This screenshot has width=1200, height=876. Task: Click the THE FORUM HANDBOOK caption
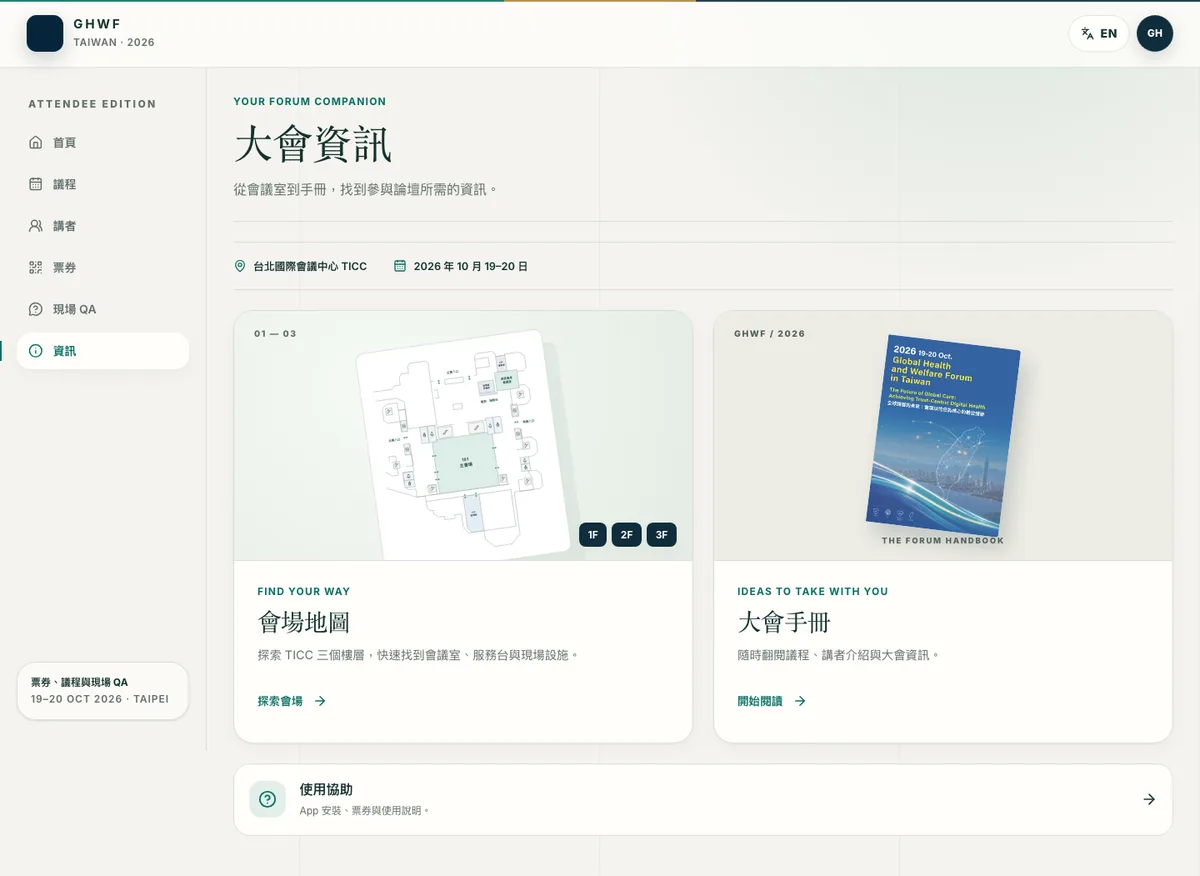click(943, 541)
